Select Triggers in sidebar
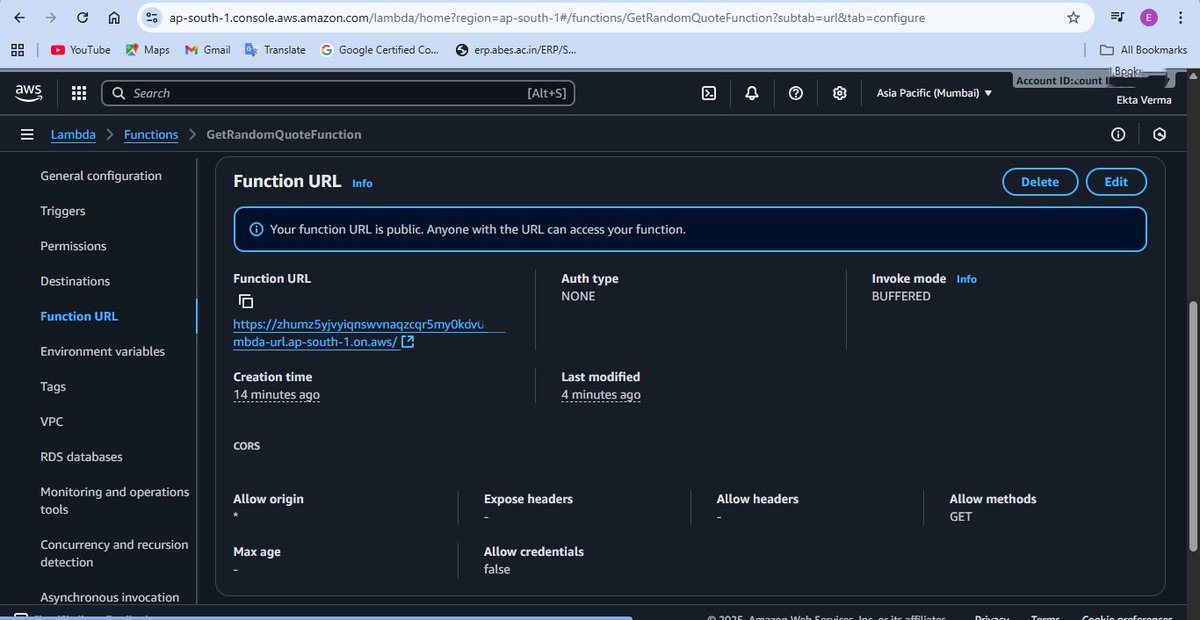Viewport: 1200px width, 620px height. click(x=63, y=211)
